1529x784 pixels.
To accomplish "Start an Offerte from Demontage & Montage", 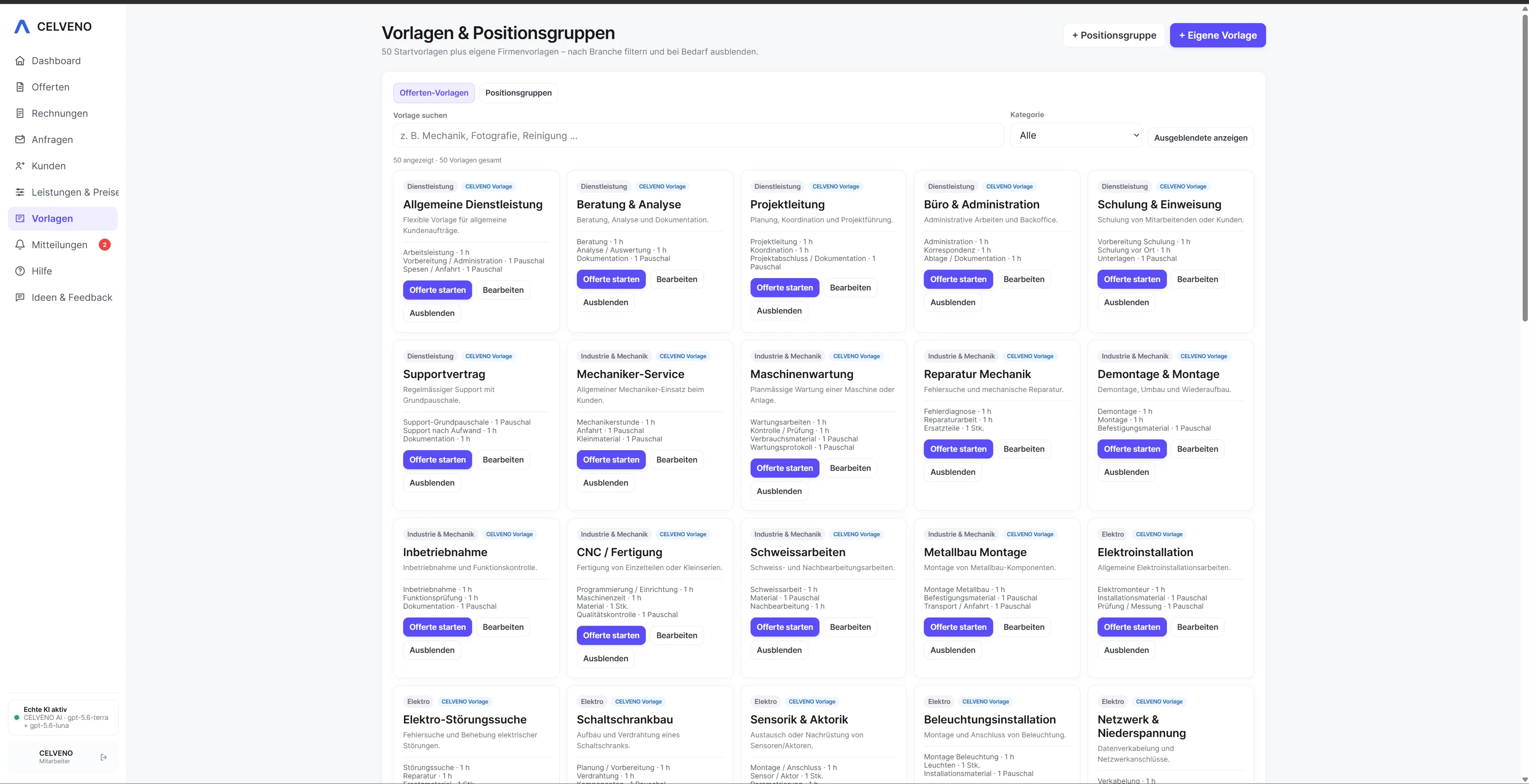I will click(x=1132, y=449).
